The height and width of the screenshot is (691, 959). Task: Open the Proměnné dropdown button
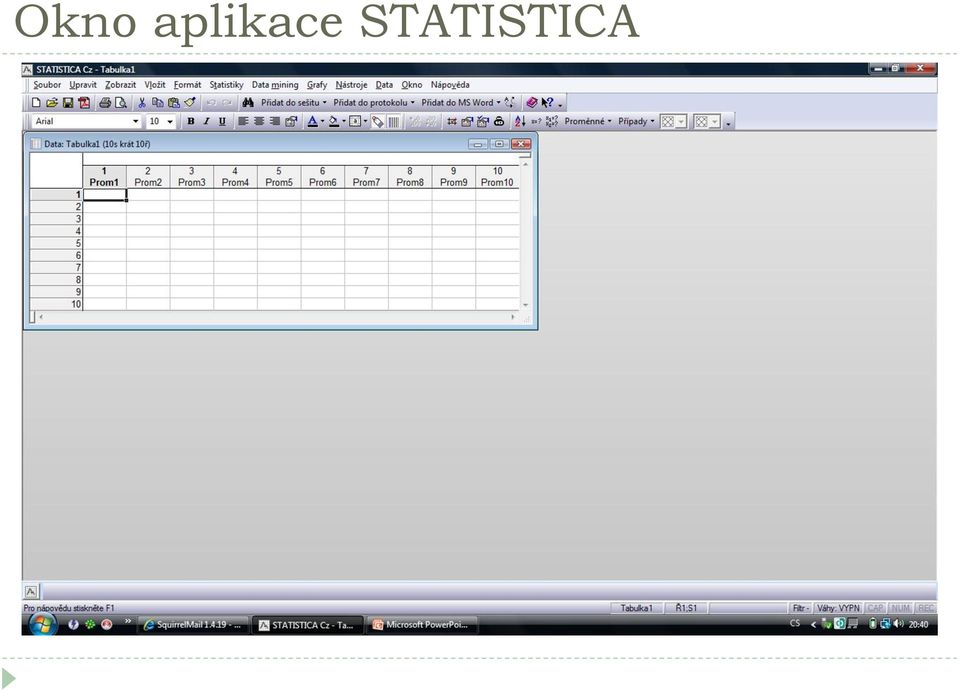(588, 122)
